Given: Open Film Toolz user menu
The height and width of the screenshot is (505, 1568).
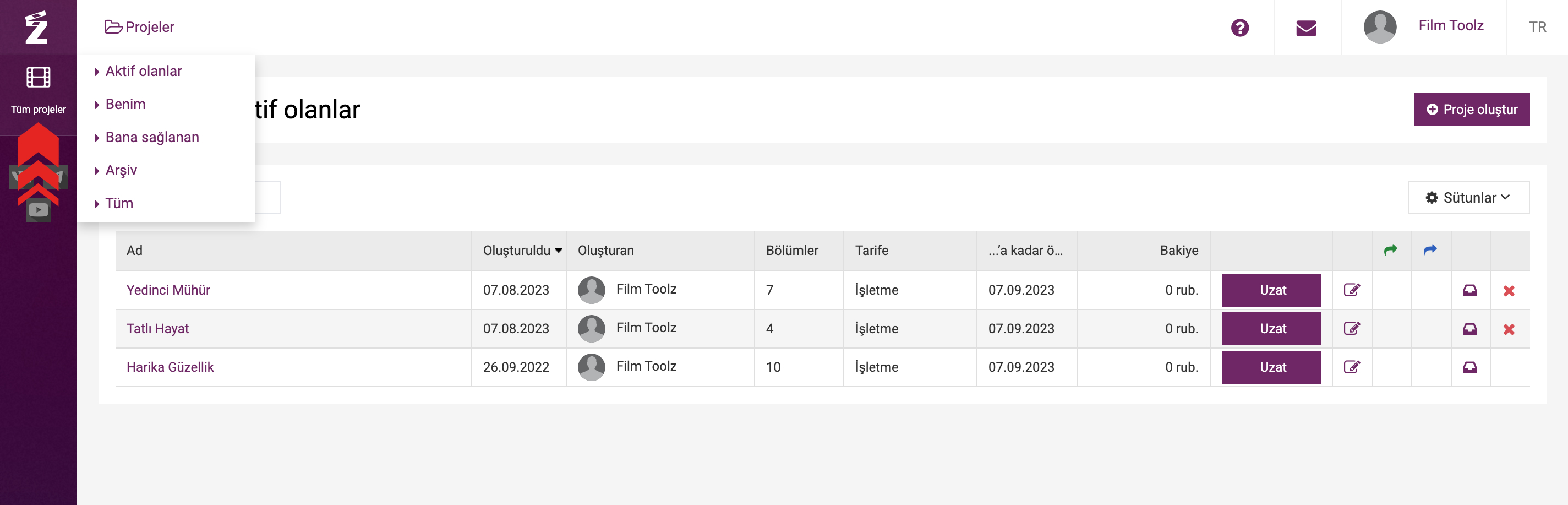Looking at the screenshot, I should pos(1451,25).
